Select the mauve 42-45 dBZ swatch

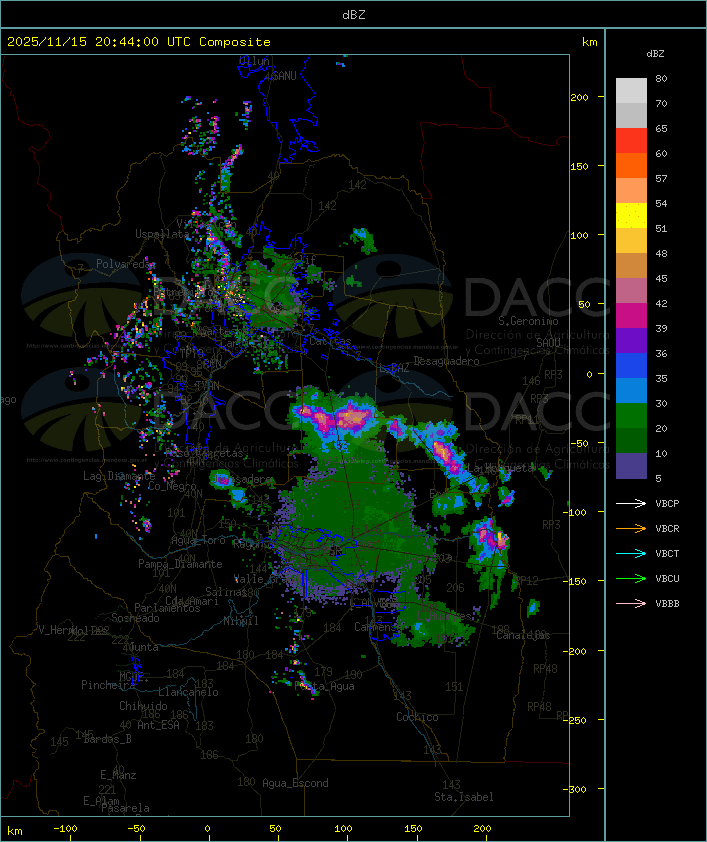pyautogui.click(x=631, y=291)
